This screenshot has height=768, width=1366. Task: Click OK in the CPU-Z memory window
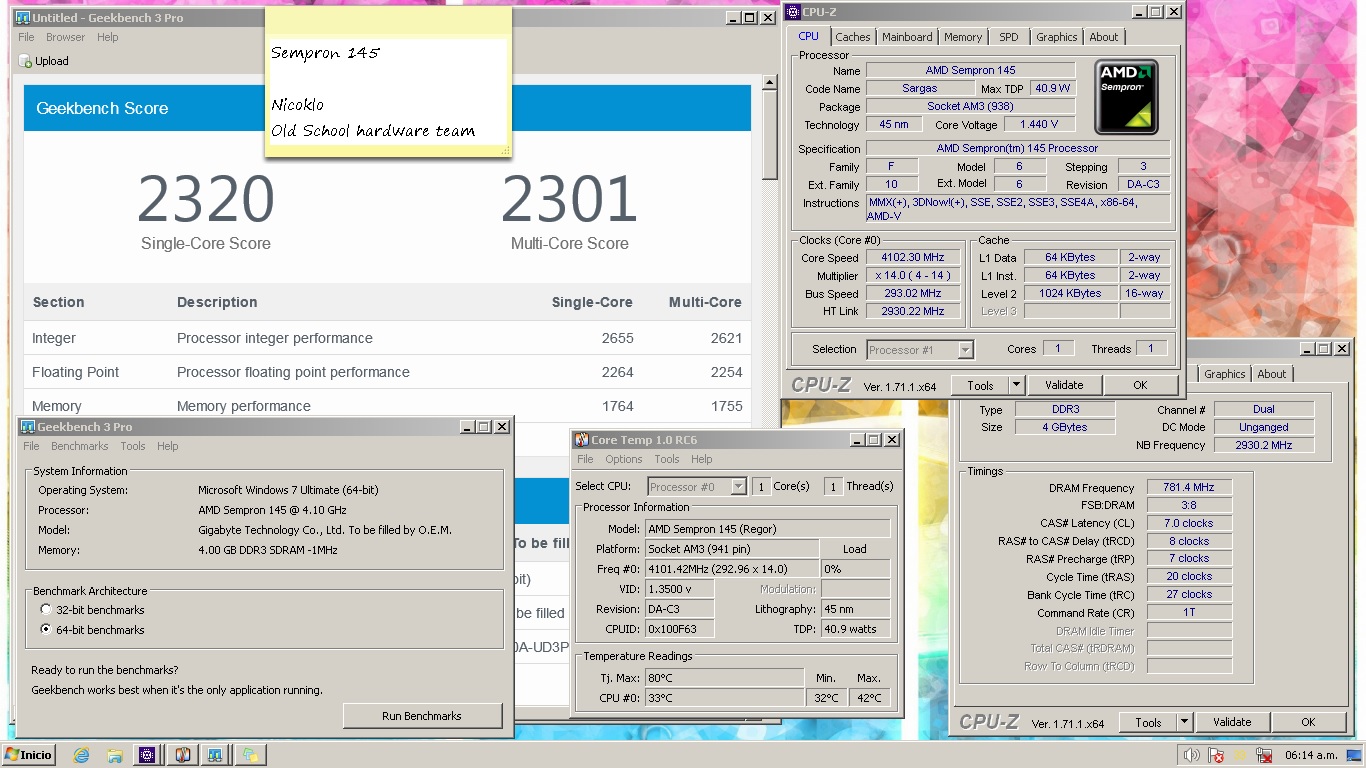pyautogui.click(x=1308, y=722)
